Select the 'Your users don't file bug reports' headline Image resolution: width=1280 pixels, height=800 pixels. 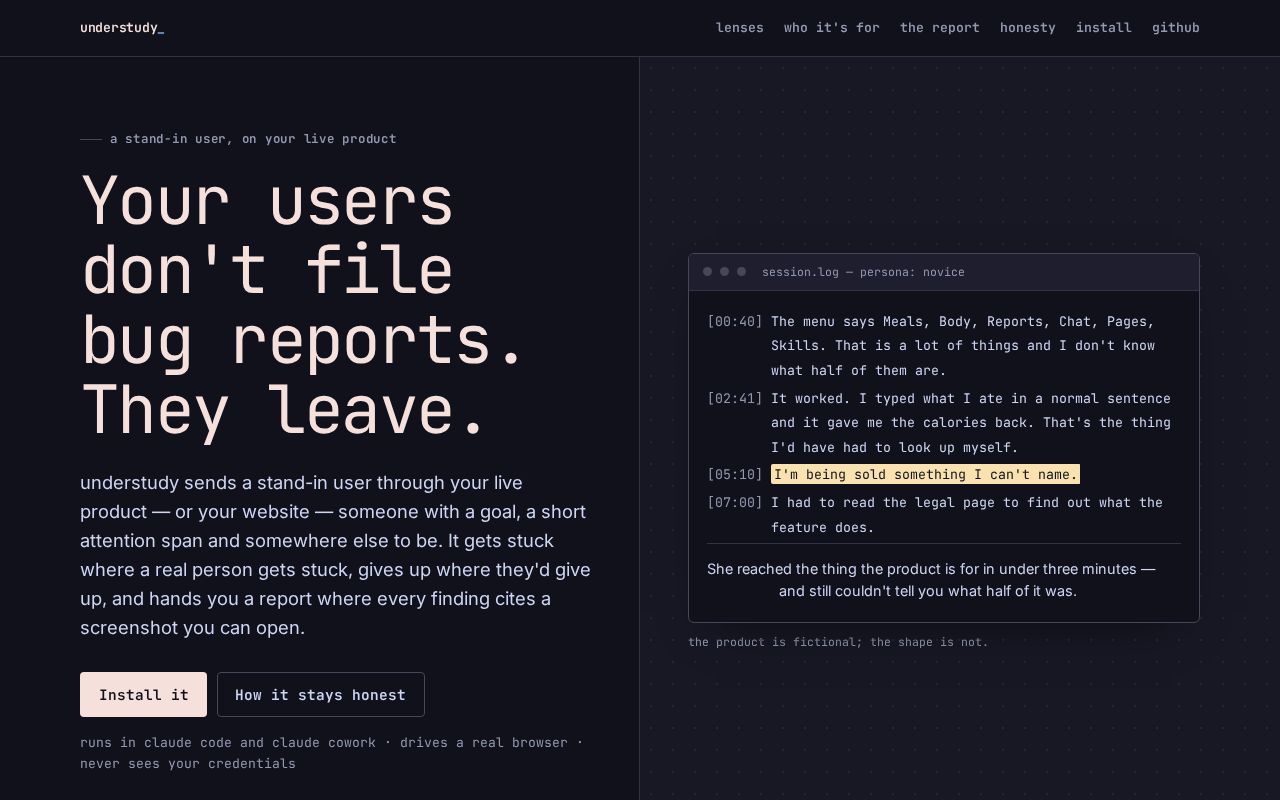(304, 306)
